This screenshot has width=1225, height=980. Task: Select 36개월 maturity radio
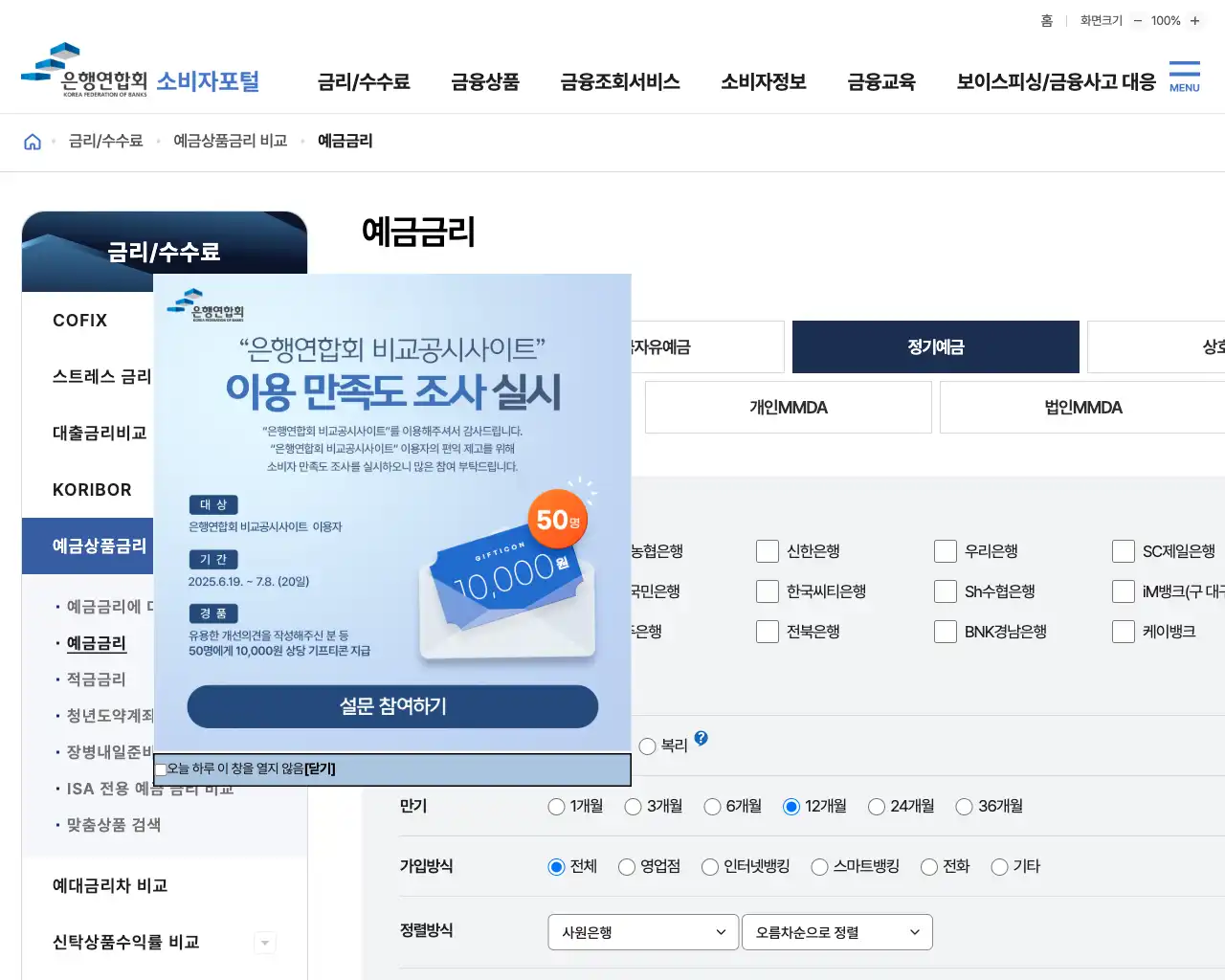coord(964,807)
